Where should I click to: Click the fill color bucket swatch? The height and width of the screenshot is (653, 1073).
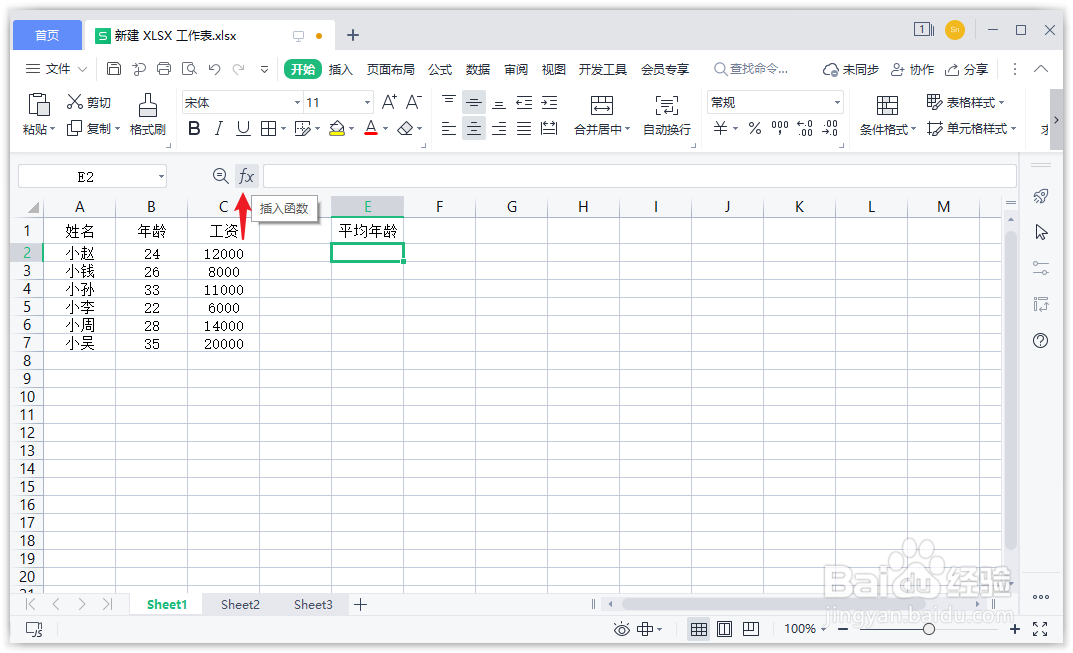pos(337,129)
